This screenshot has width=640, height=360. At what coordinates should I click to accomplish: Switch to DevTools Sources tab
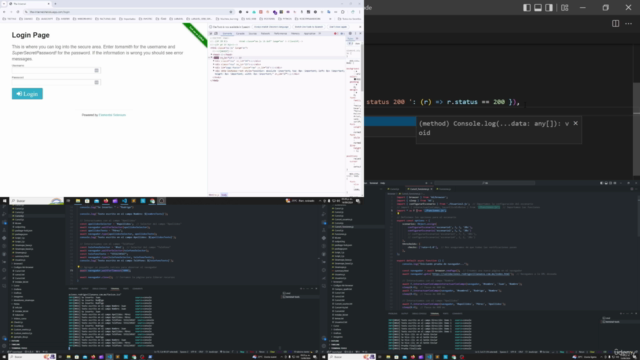click(x=253, y=33)
